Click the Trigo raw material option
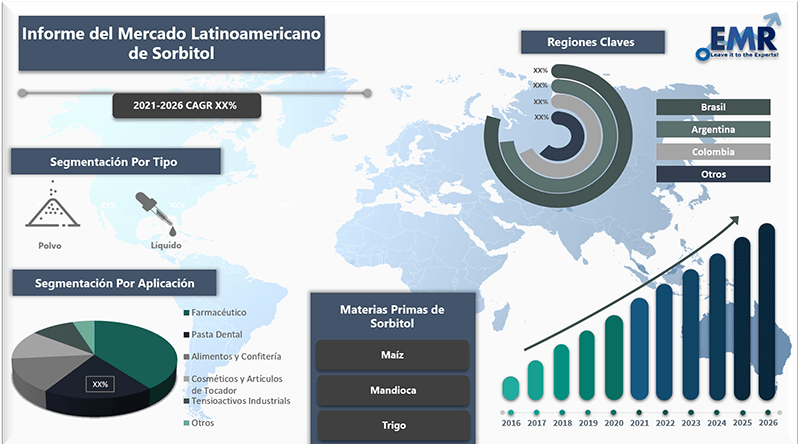800x444 pixels. click(x=391, y=424)
